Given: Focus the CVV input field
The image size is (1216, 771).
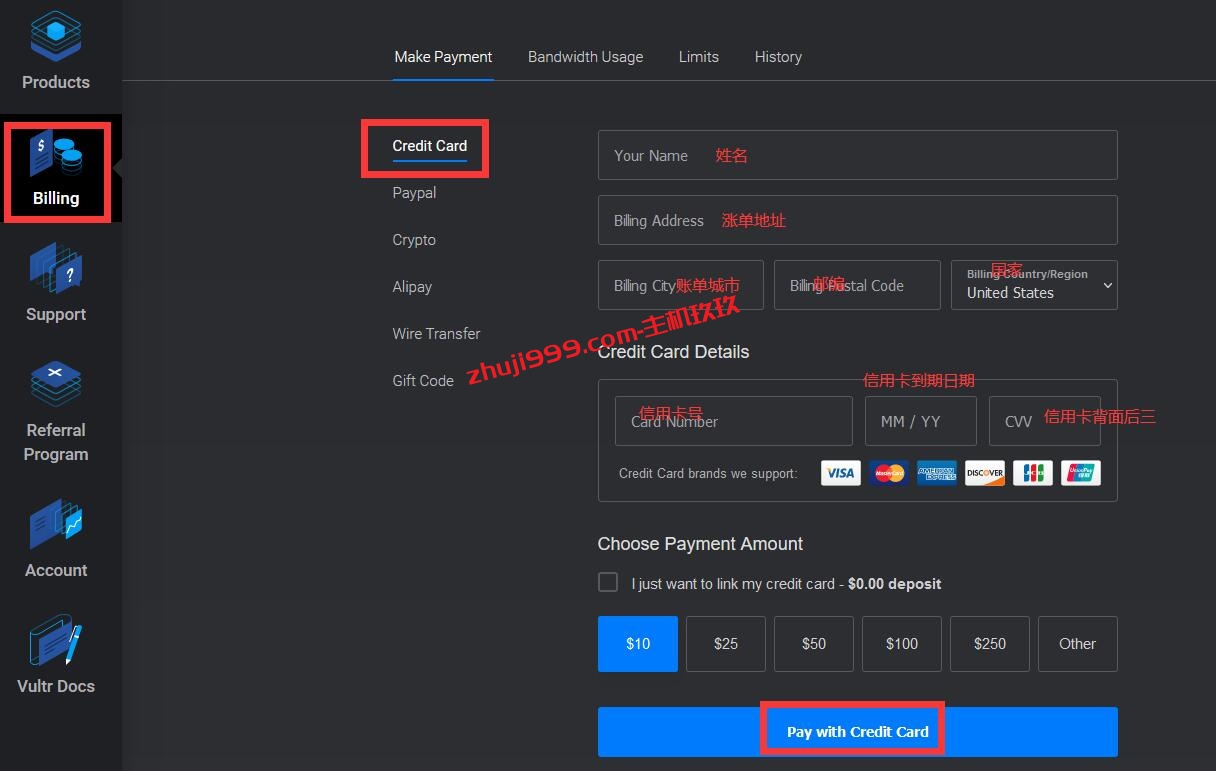Looking at the screenshot, I should (1045, 421).
